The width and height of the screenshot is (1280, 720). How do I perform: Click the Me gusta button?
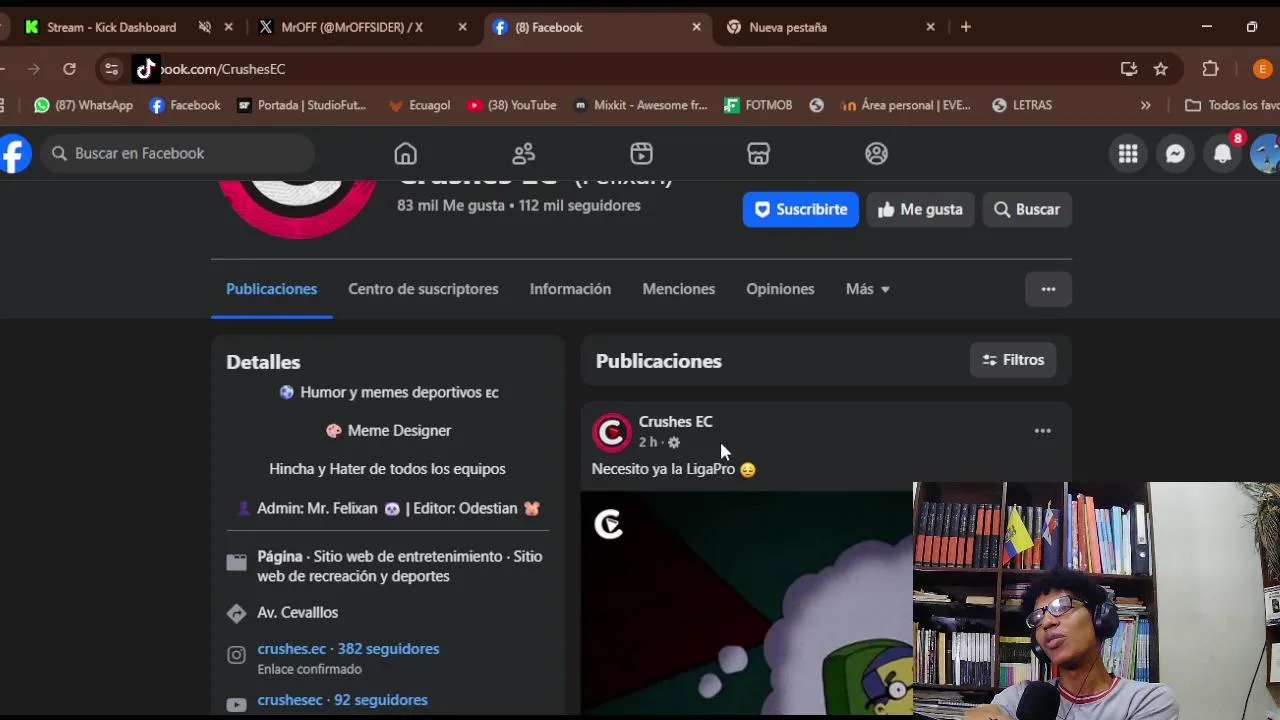point(920,209)
